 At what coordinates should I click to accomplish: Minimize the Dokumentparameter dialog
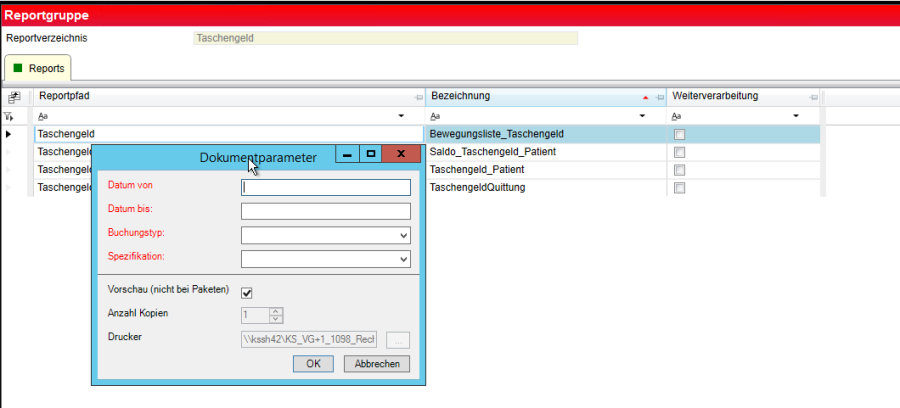click(x=347, y=154)
